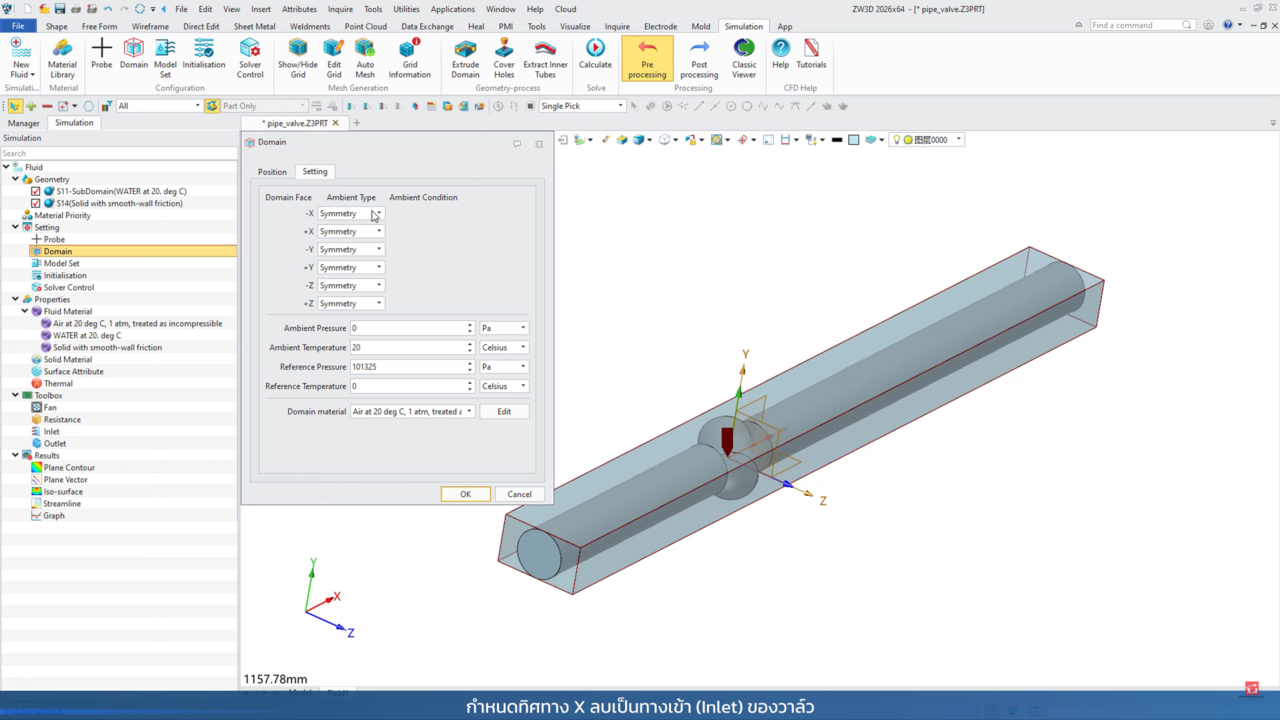Open Post processing in the ribbon
The image size is (1280, 720).
[x=699, y=57]
